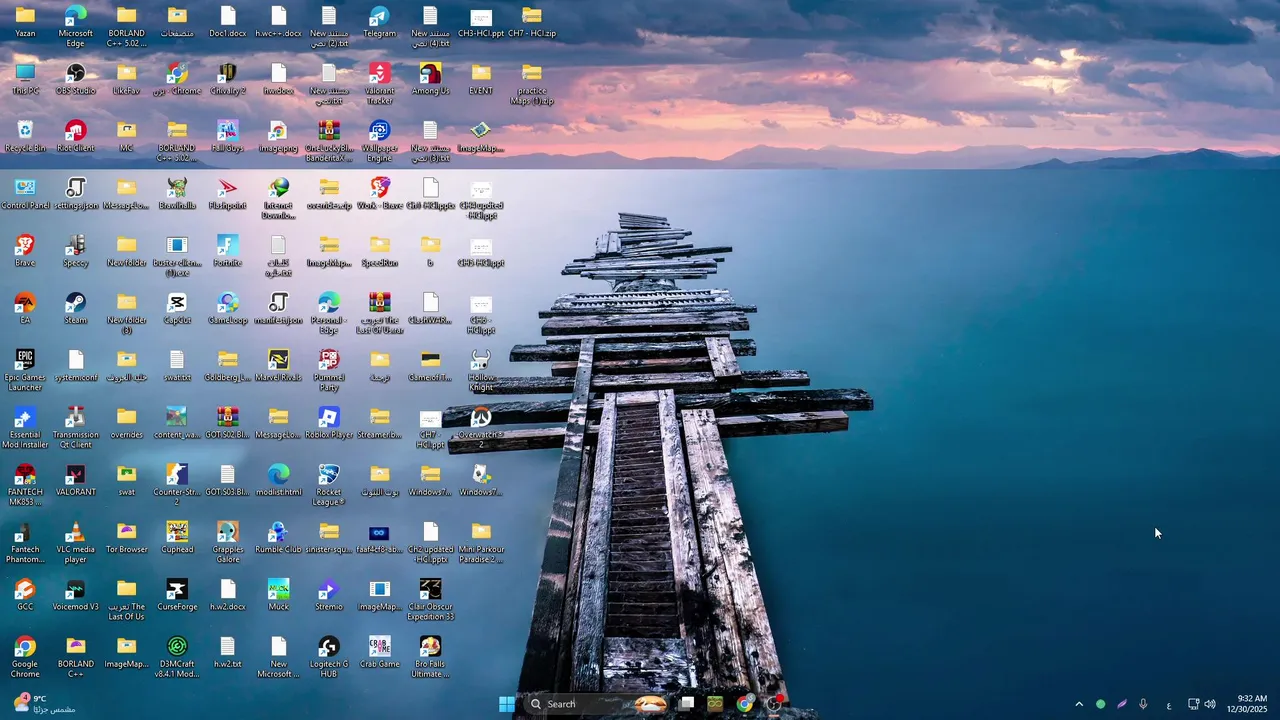Click the Clair Obscur Expedition 33 icon
The image size is (1280, 720).
point(430,599)
